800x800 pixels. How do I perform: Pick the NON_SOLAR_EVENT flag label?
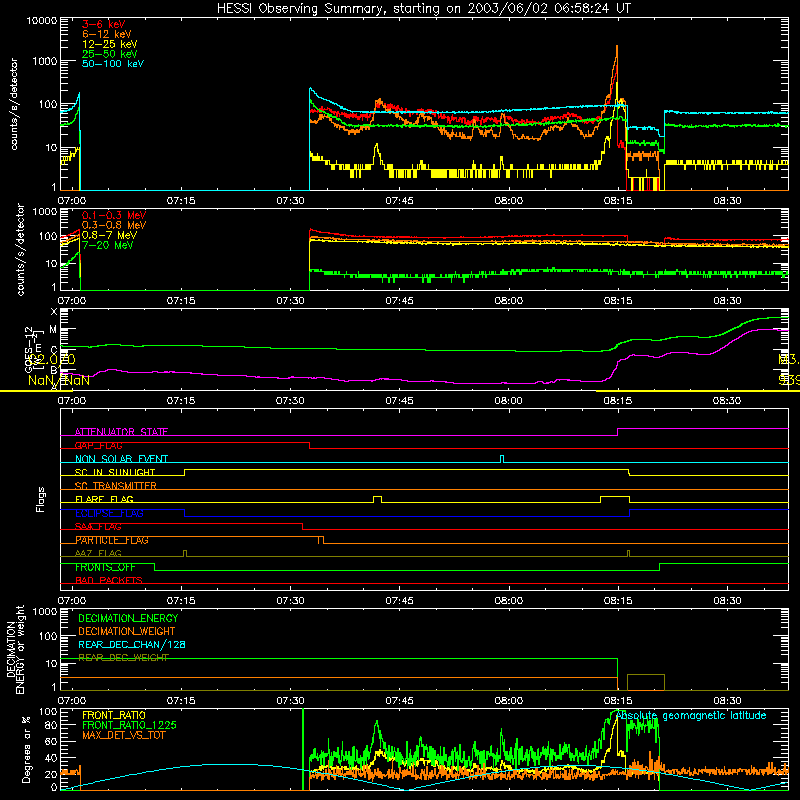tap(121, 459)
